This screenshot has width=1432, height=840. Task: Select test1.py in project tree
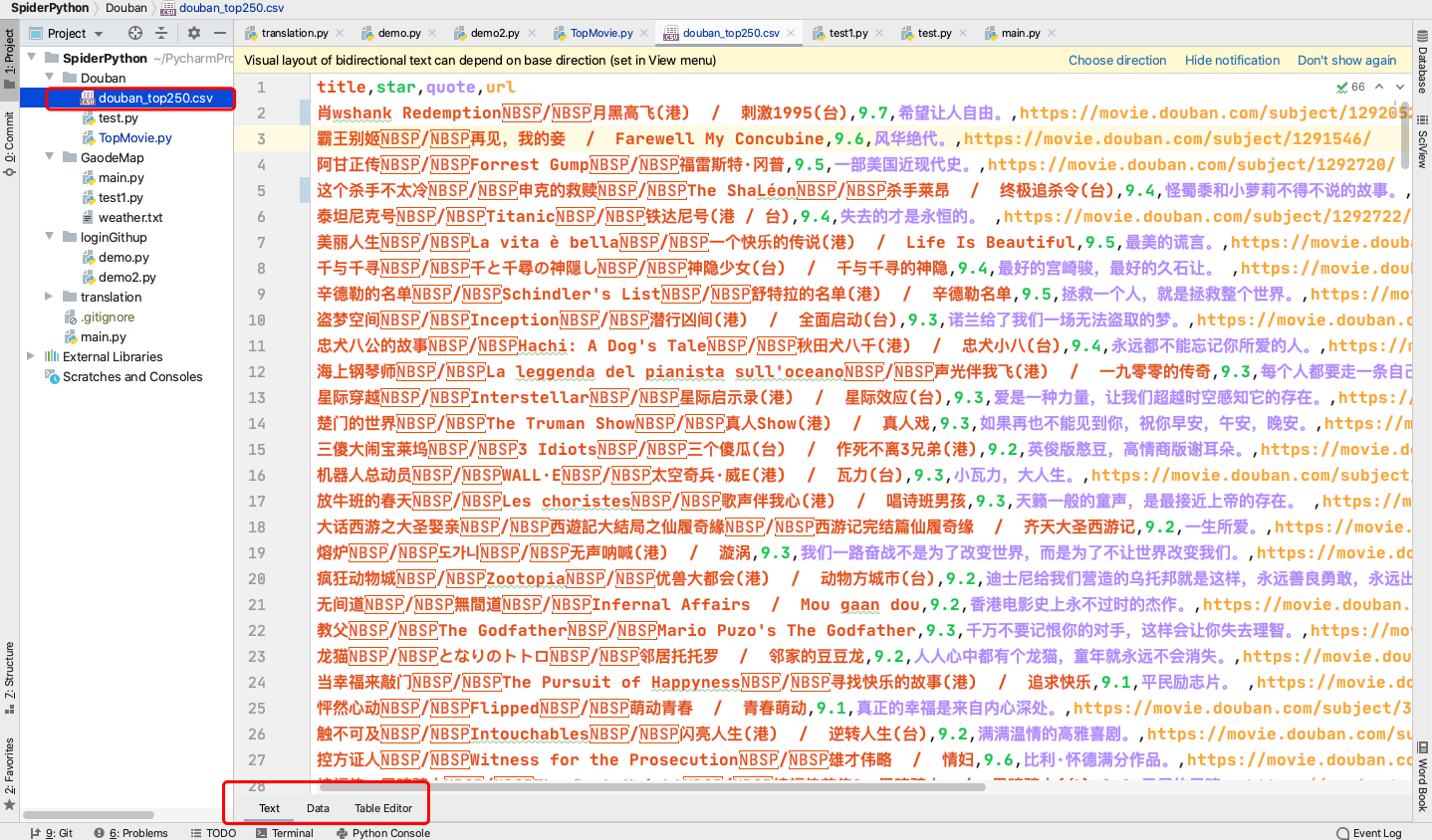click(x=120, y=197)
